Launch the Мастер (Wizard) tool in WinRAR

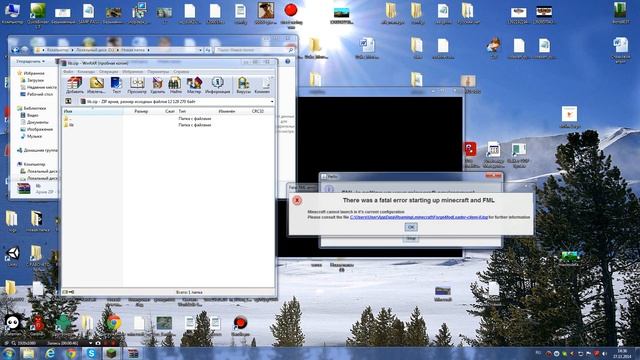click(x=194, y=85)
